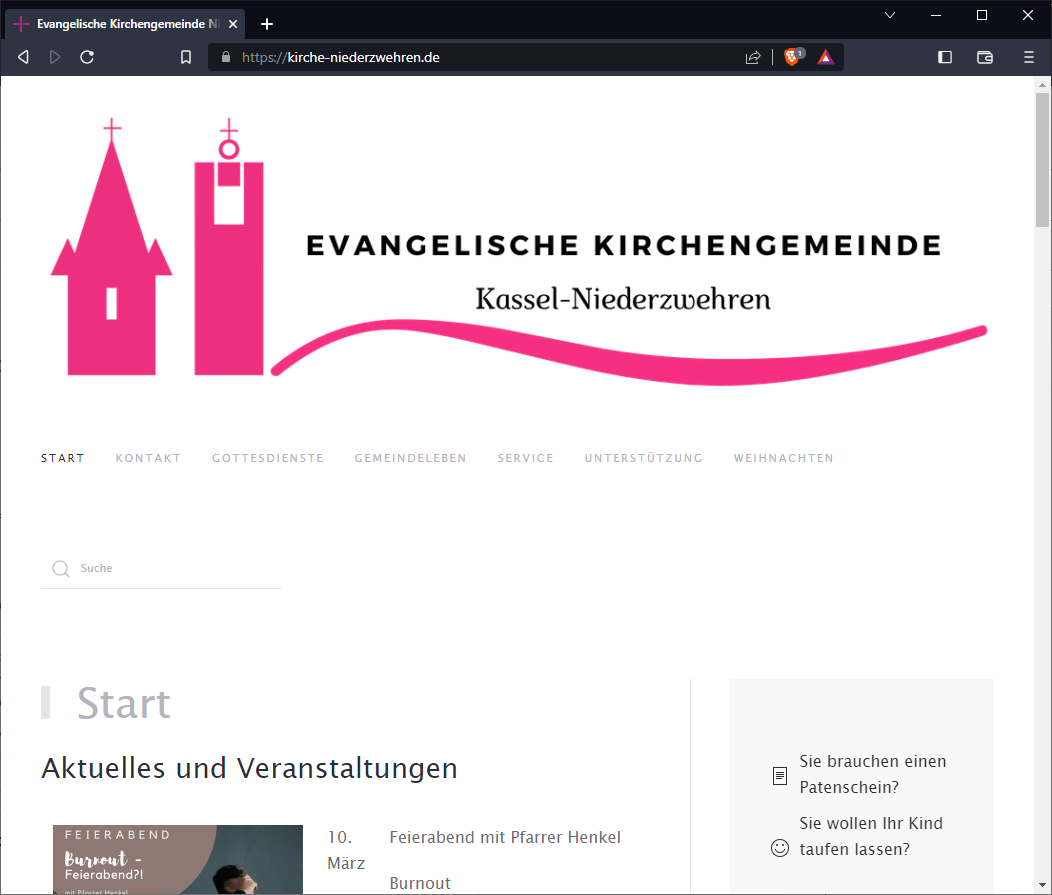Click the Brave Rewards triangle icon

point(826,56)
